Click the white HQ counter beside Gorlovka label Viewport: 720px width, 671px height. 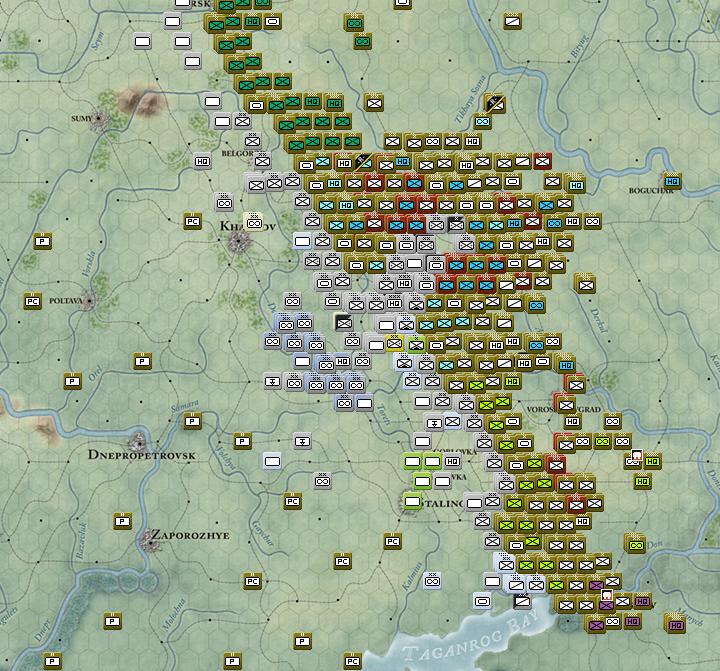[x=452, y=461]
